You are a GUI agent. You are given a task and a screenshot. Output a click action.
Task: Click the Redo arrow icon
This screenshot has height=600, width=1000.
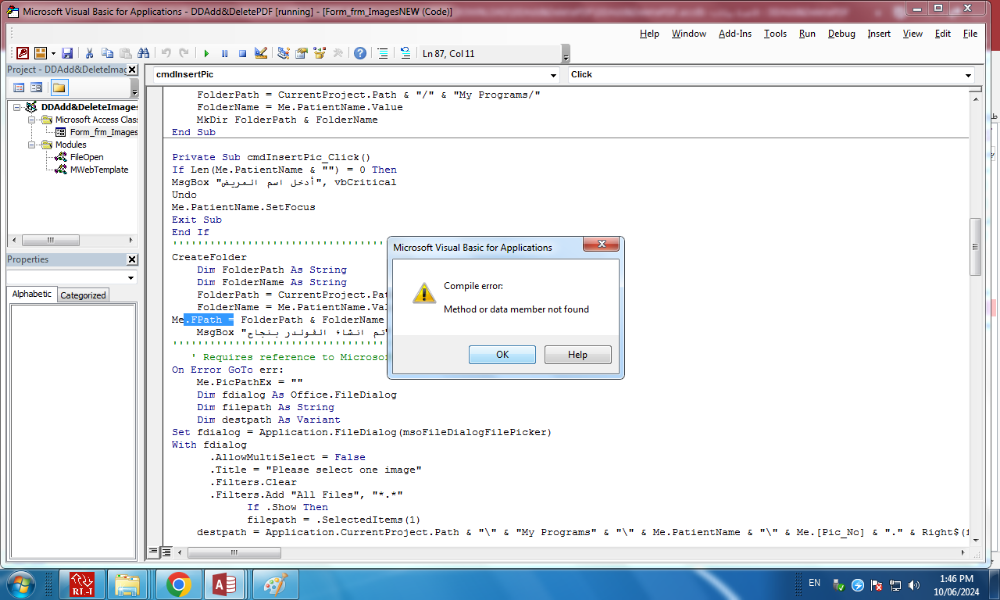(184, 54)
